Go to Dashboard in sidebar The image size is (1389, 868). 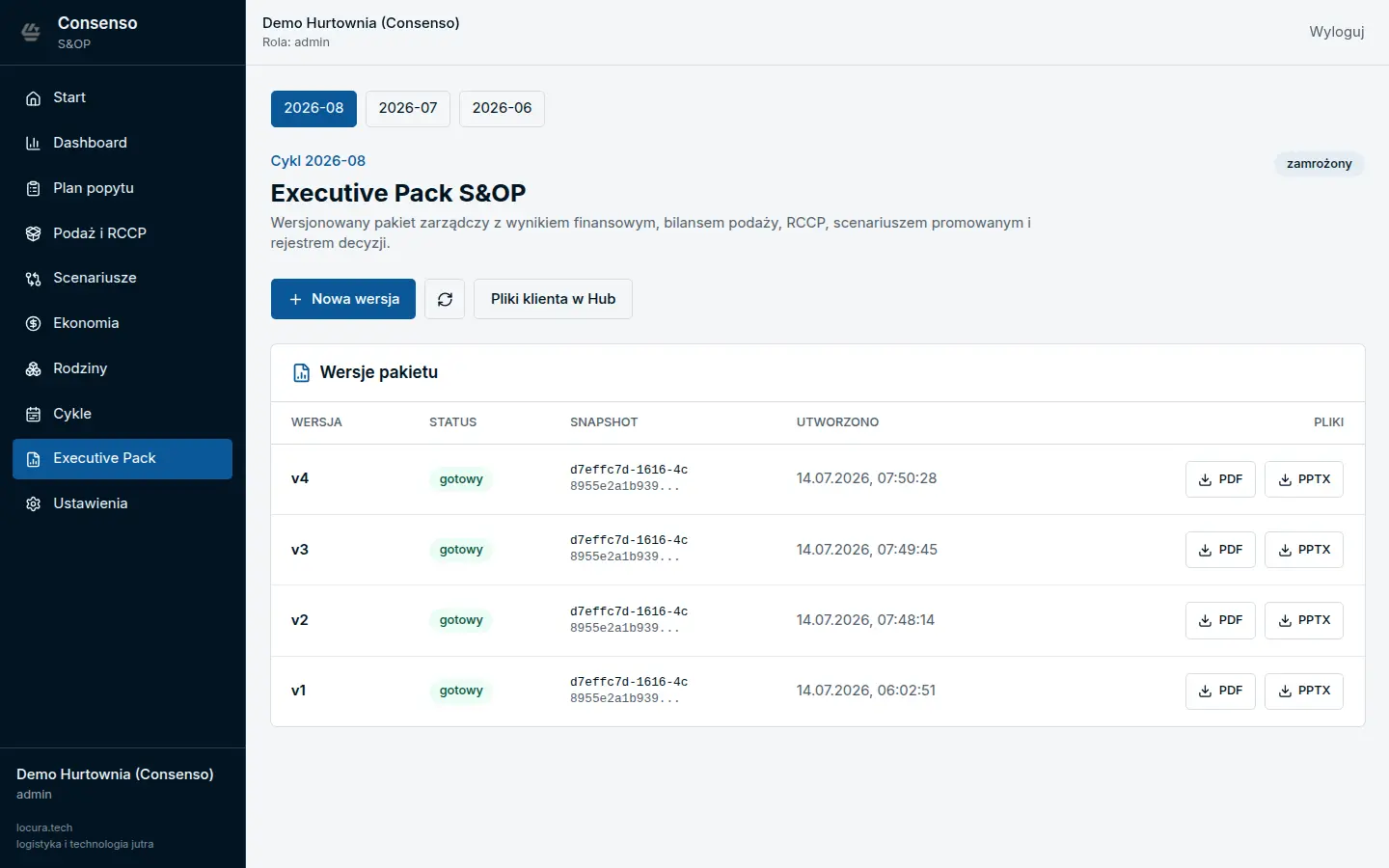[123, 143]
